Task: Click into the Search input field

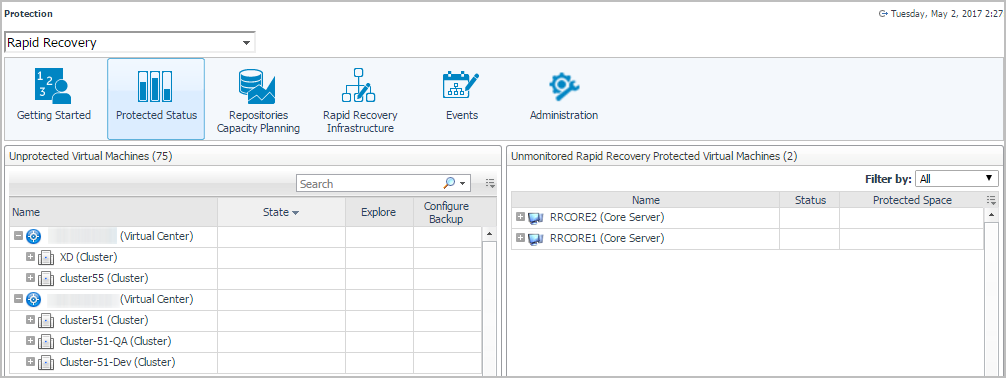Action: pyautogui.click(x=370, y=184)
